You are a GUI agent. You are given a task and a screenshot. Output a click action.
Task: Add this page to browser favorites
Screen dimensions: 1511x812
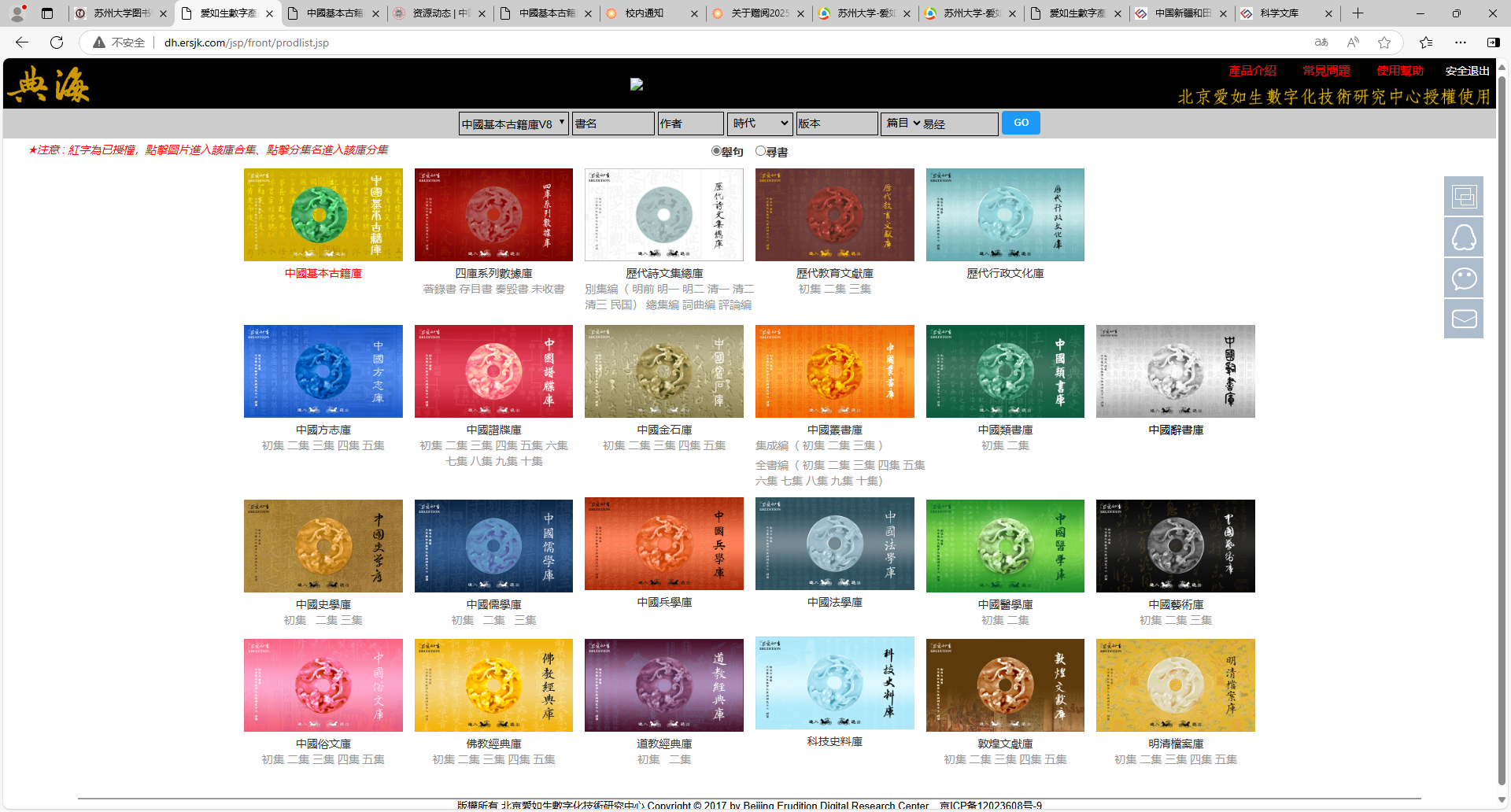[x=1384, y=42]
